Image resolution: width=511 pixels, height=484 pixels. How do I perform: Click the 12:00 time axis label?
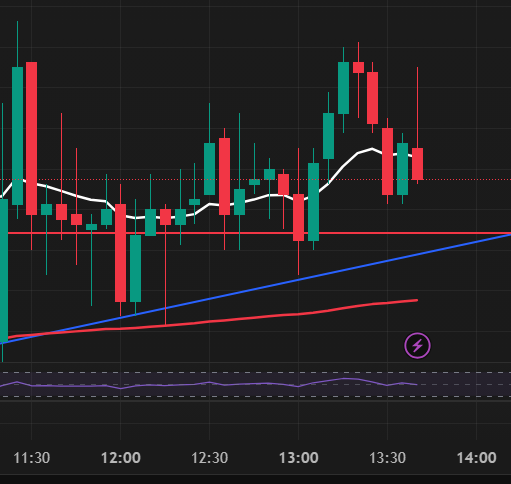click(x=121, y=458)
